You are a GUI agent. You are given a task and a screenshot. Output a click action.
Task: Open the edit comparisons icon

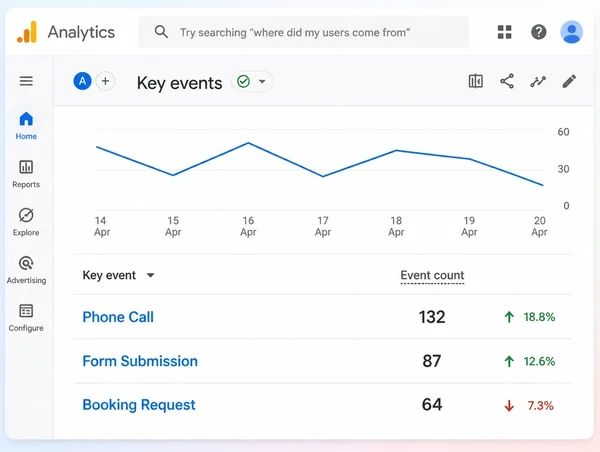476,81
